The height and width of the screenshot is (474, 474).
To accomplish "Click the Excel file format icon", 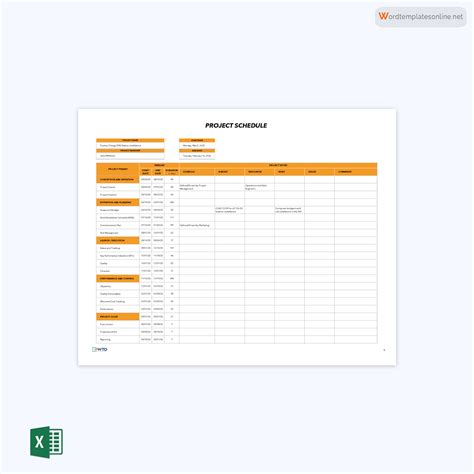I will (46, 442).
